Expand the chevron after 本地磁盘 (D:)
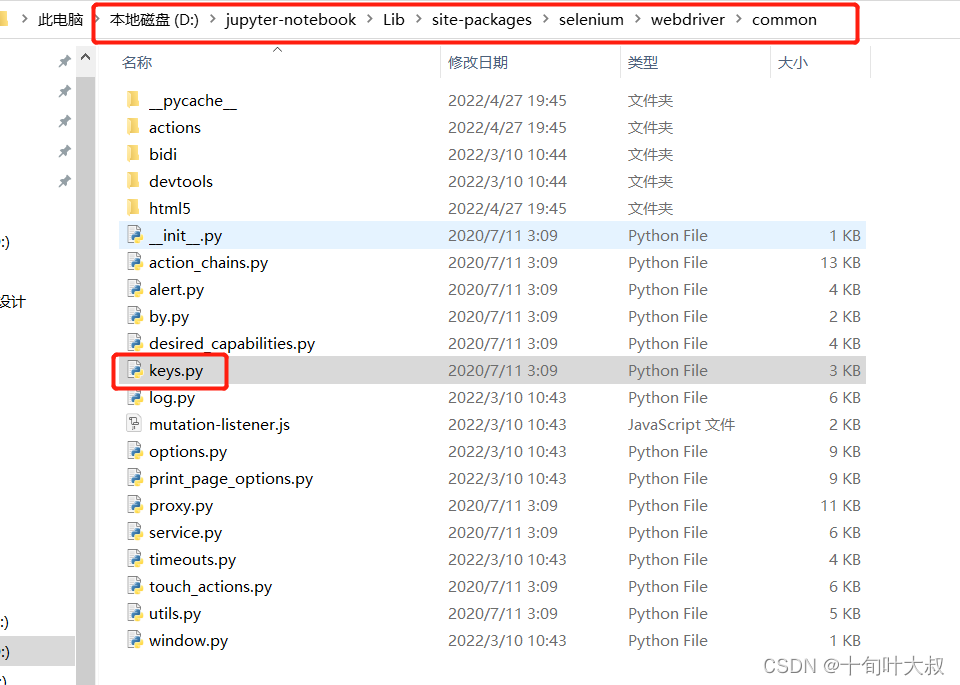Viewport: 960px width, 685px height. pos(212,20)
